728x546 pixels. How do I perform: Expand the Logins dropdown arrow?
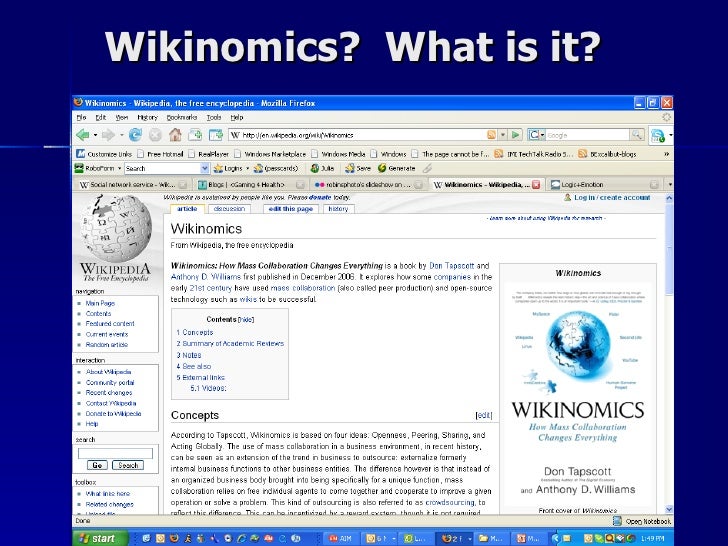tap(247, 168)
